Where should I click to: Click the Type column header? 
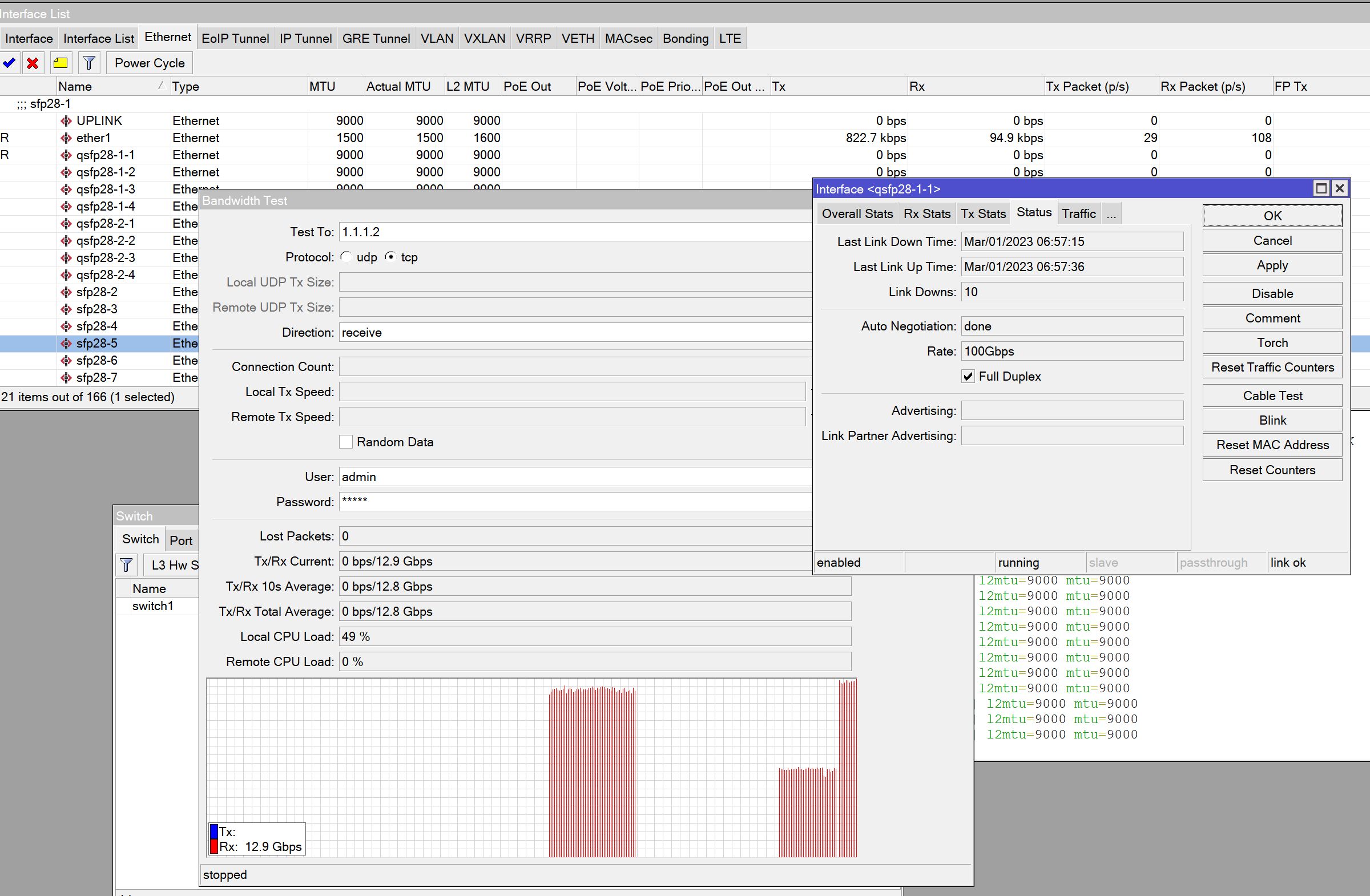click(x=239, y=86)
